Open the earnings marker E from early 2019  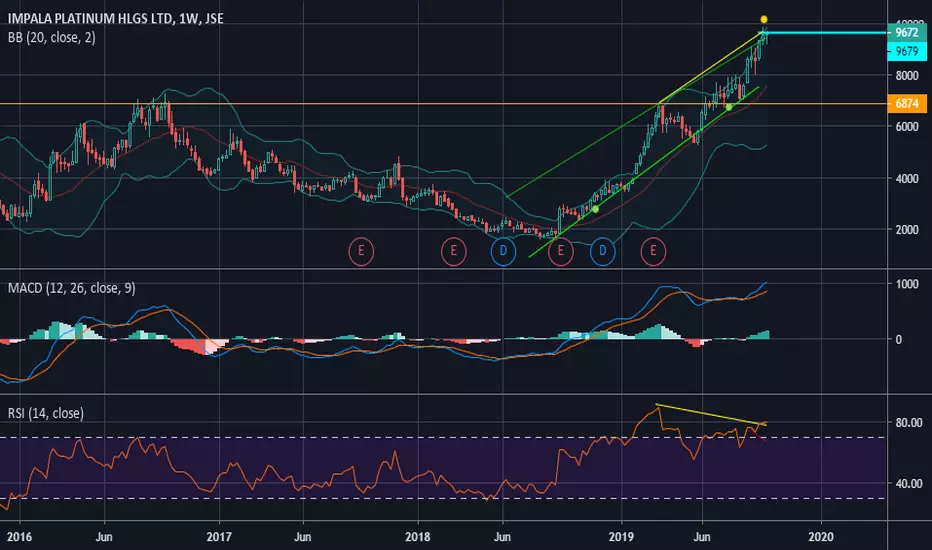653,251
